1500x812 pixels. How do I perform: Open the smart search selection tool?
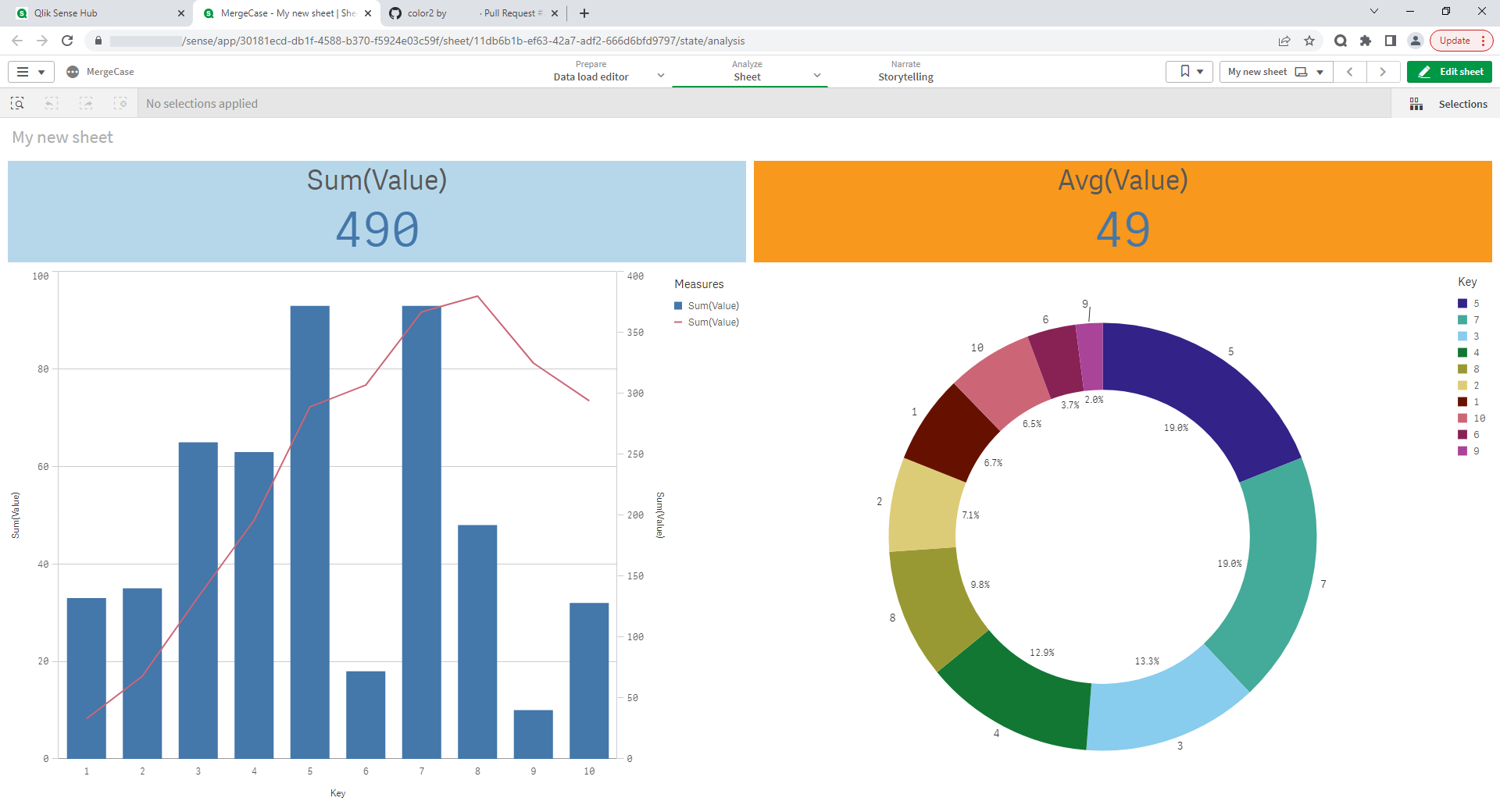tap(17, 104)
